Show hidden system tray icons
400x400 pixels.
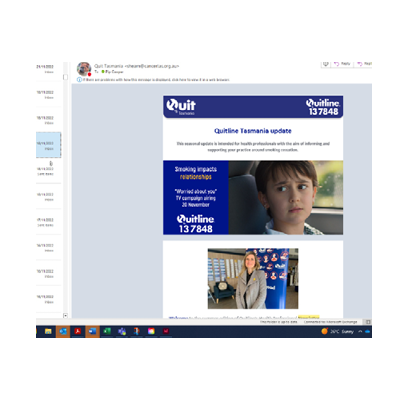(360, 331)
